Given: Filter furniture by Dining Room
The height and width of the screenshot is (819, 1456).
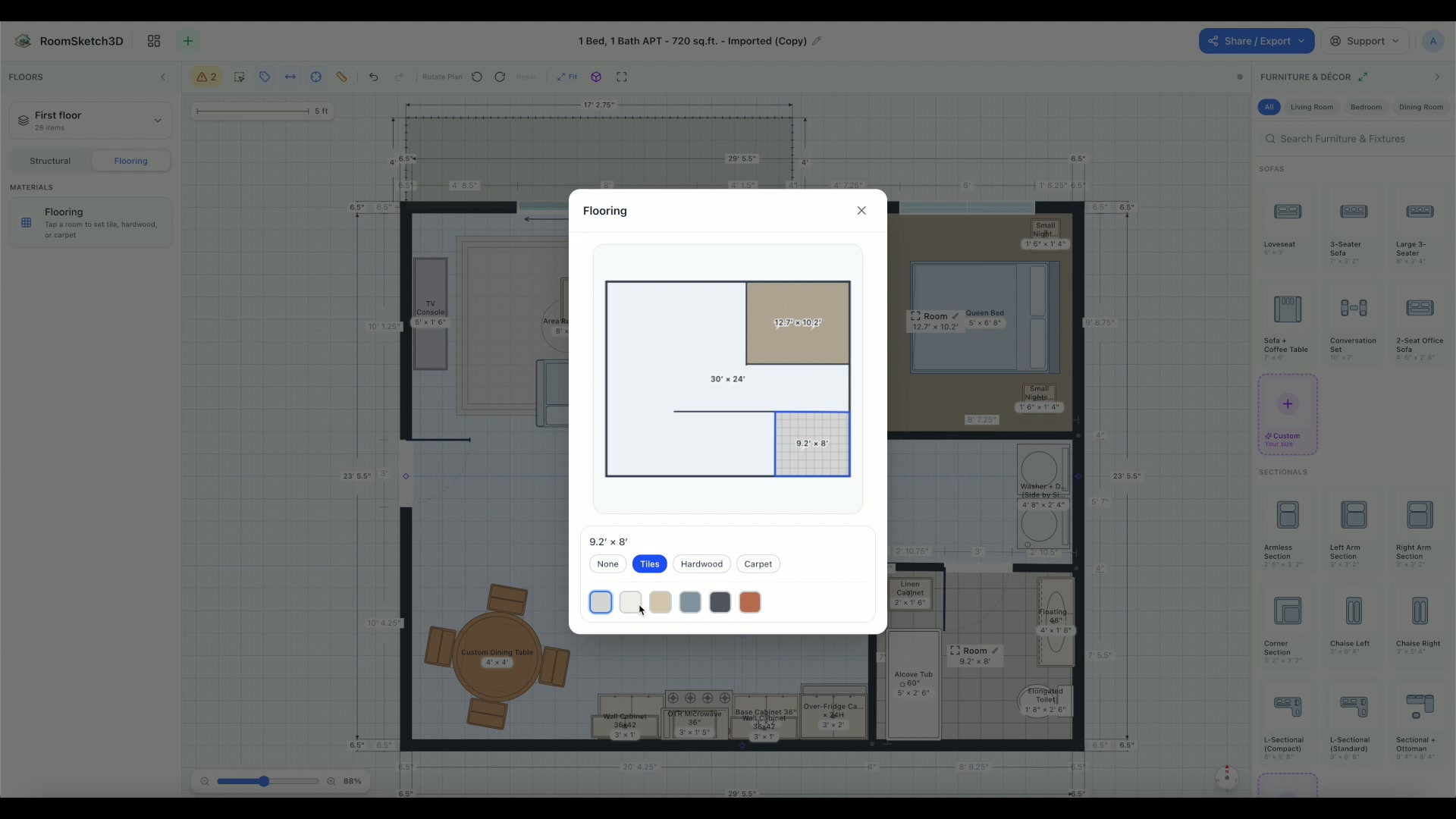Looking at the screenshot, I should click(x=1420, y=107).
